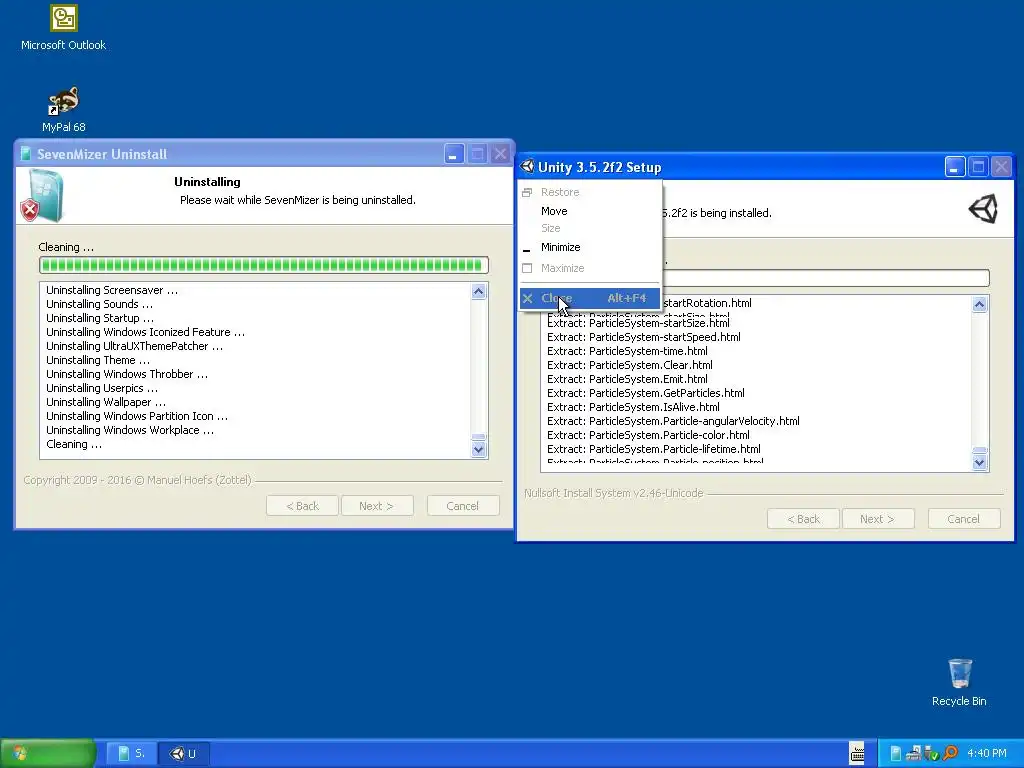Open the Recycle Bin on desktop
Screen dimensions: 1024x768
coord(959,682)
